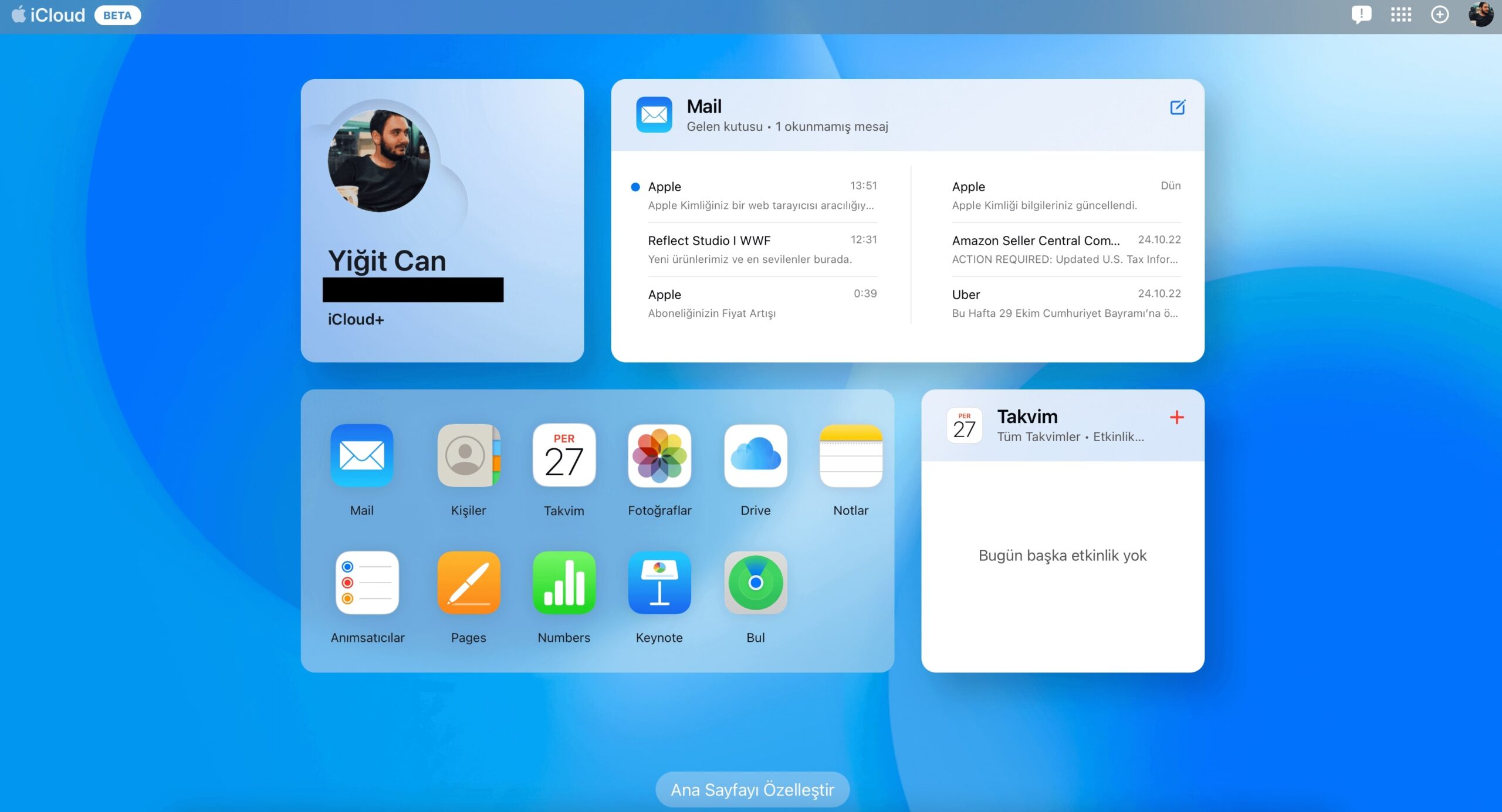Image resolution: width=1502 pixels, height=812 pixels.
Task: Open the app launcher grid menu
Action: [1400, 15]
